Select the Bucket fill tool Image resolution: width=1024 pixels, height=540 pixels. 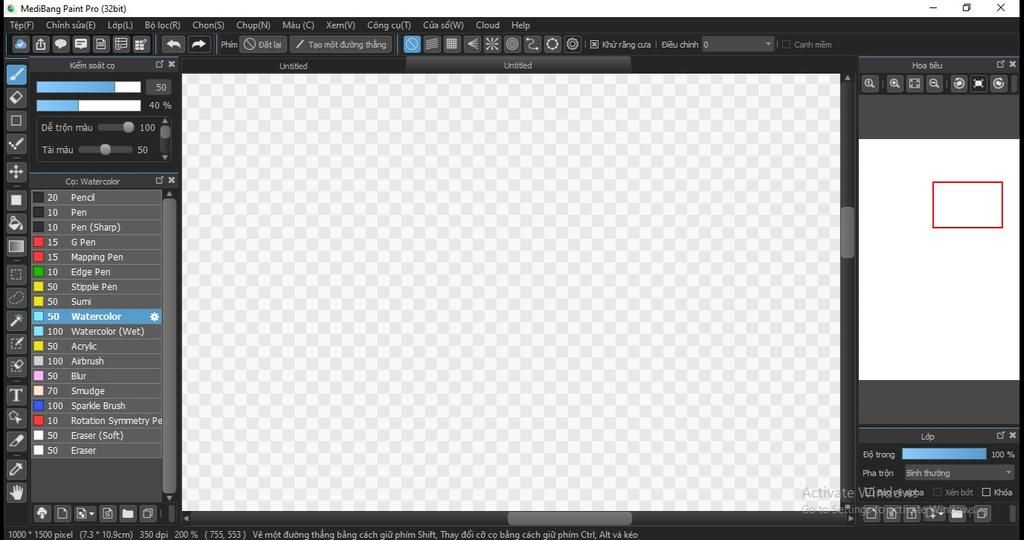[16, 223]
